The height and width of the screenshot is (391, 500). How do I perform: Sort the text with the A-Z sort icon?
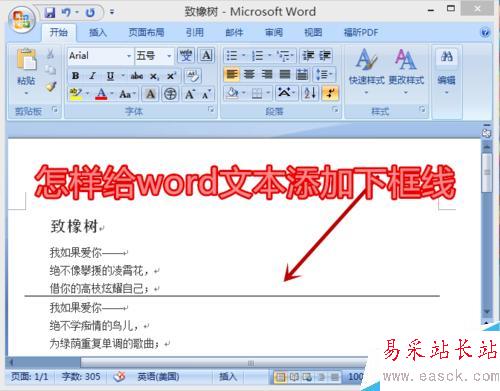pos(310,93)
